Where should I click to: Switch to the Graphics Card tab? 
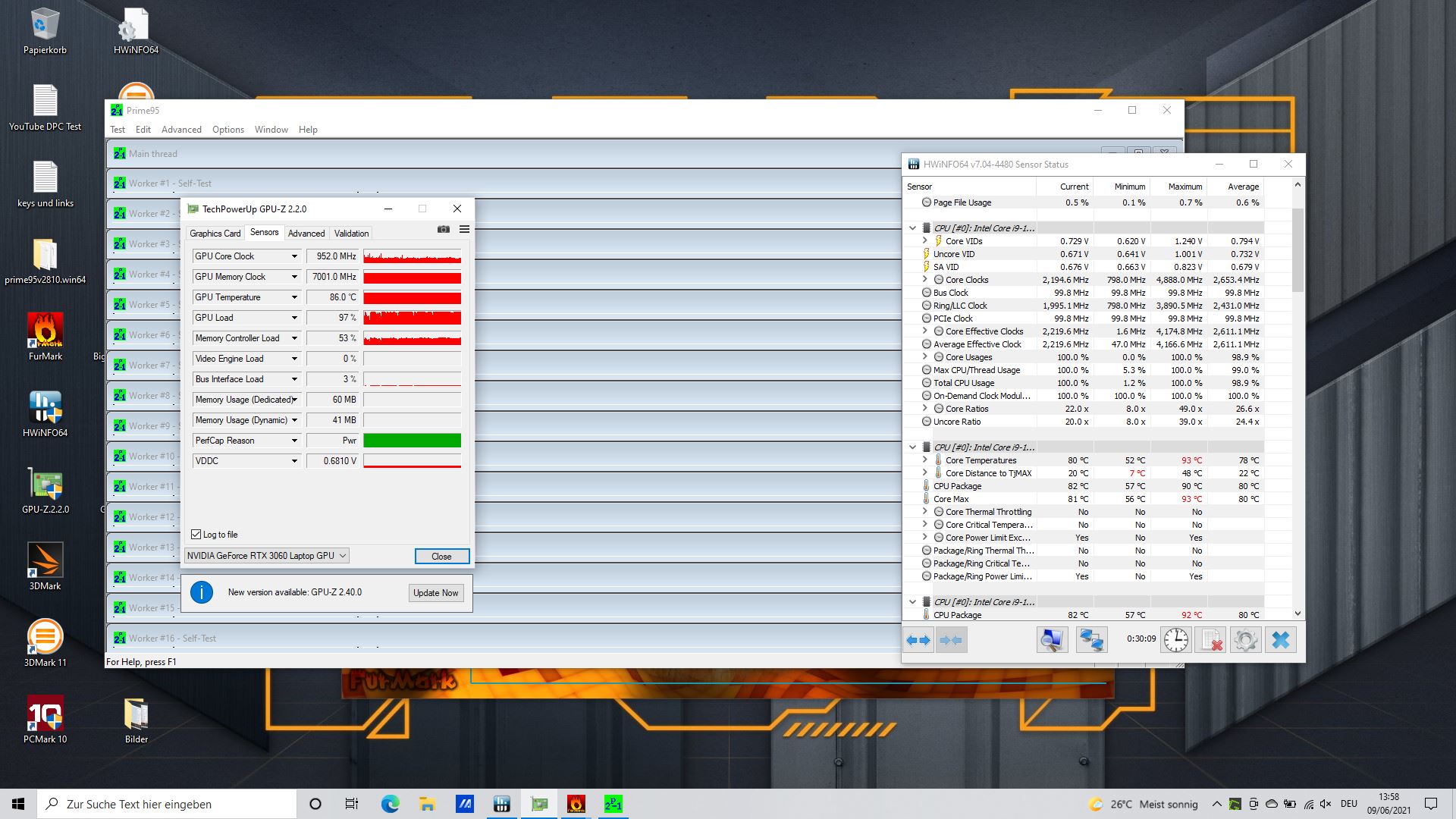tap(215, 234)
